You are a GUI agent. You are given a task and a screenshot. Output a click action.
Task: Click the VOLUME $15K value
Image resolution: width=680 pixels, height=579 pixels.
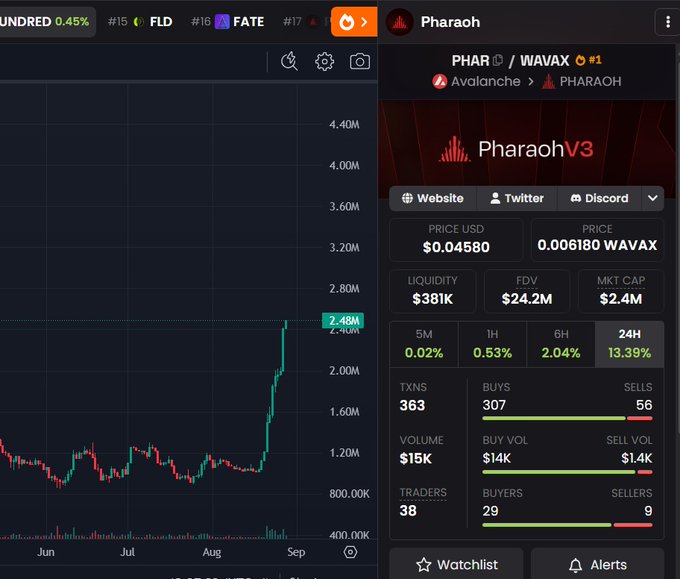coord(415,458)
